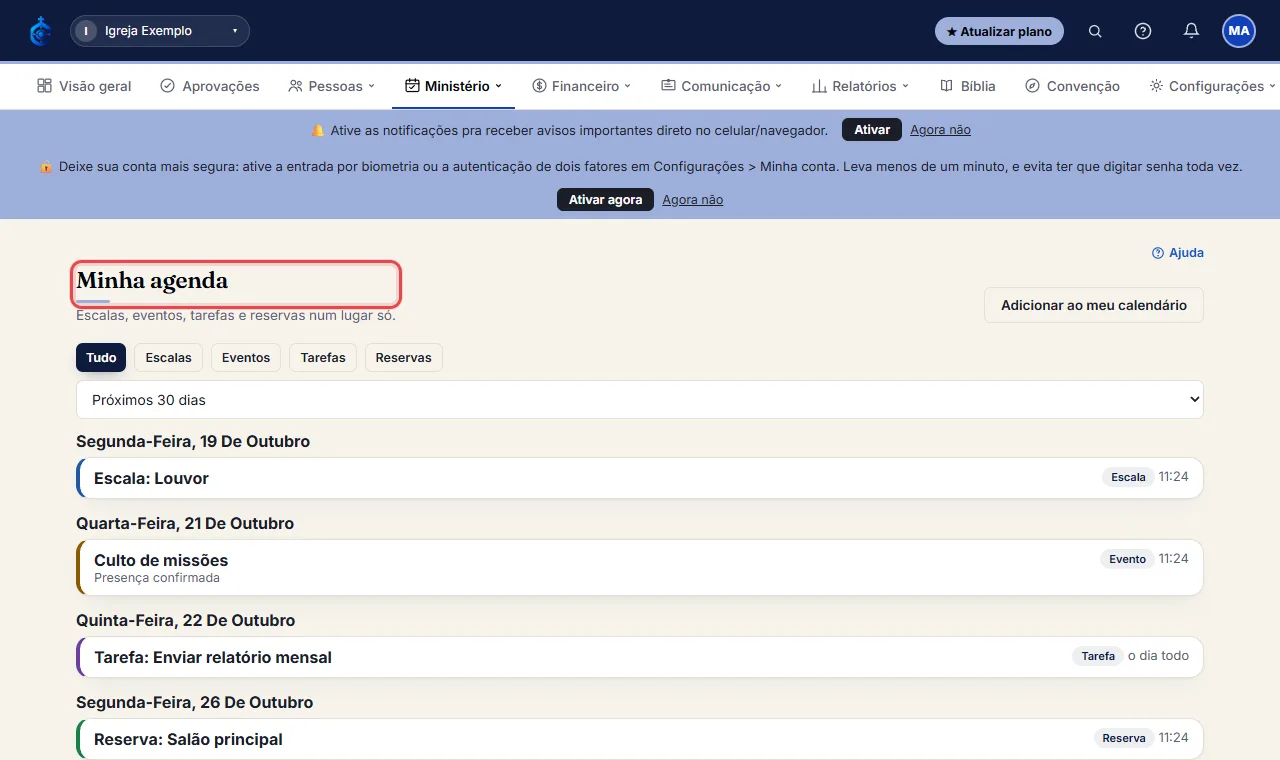This screenshot has width=1280, height=760.
Task: Go to Visão geral
Action: [84, 86]
